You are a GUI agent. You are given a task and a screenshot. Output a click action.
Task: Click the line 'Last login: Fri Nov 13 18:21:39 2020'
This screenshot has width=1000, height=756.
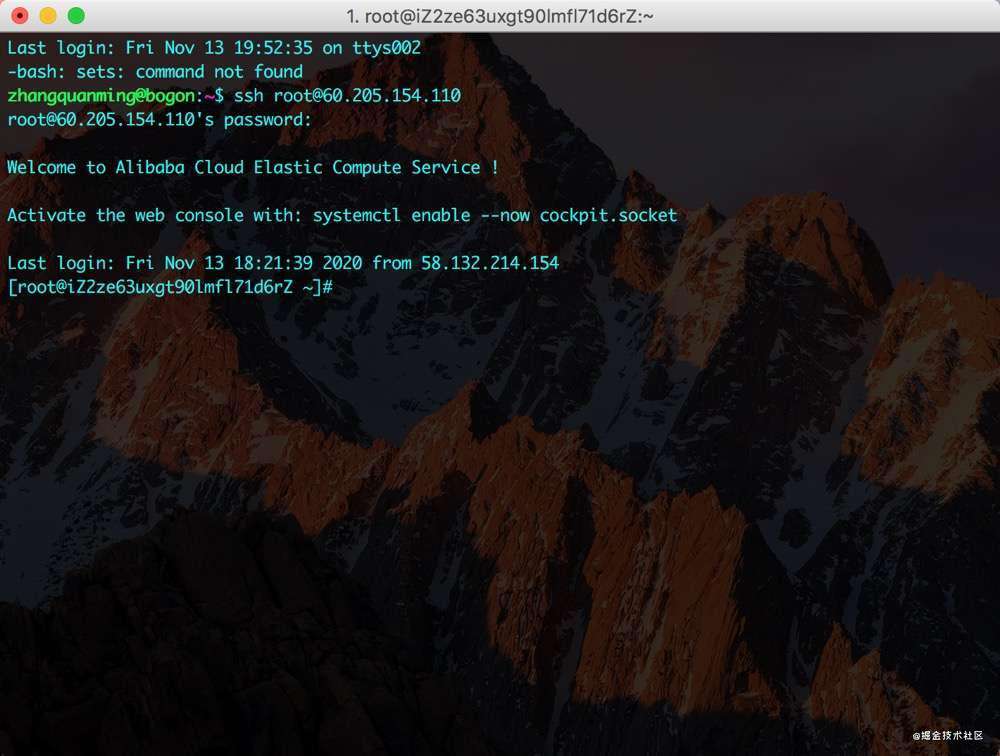pos(283,263)
